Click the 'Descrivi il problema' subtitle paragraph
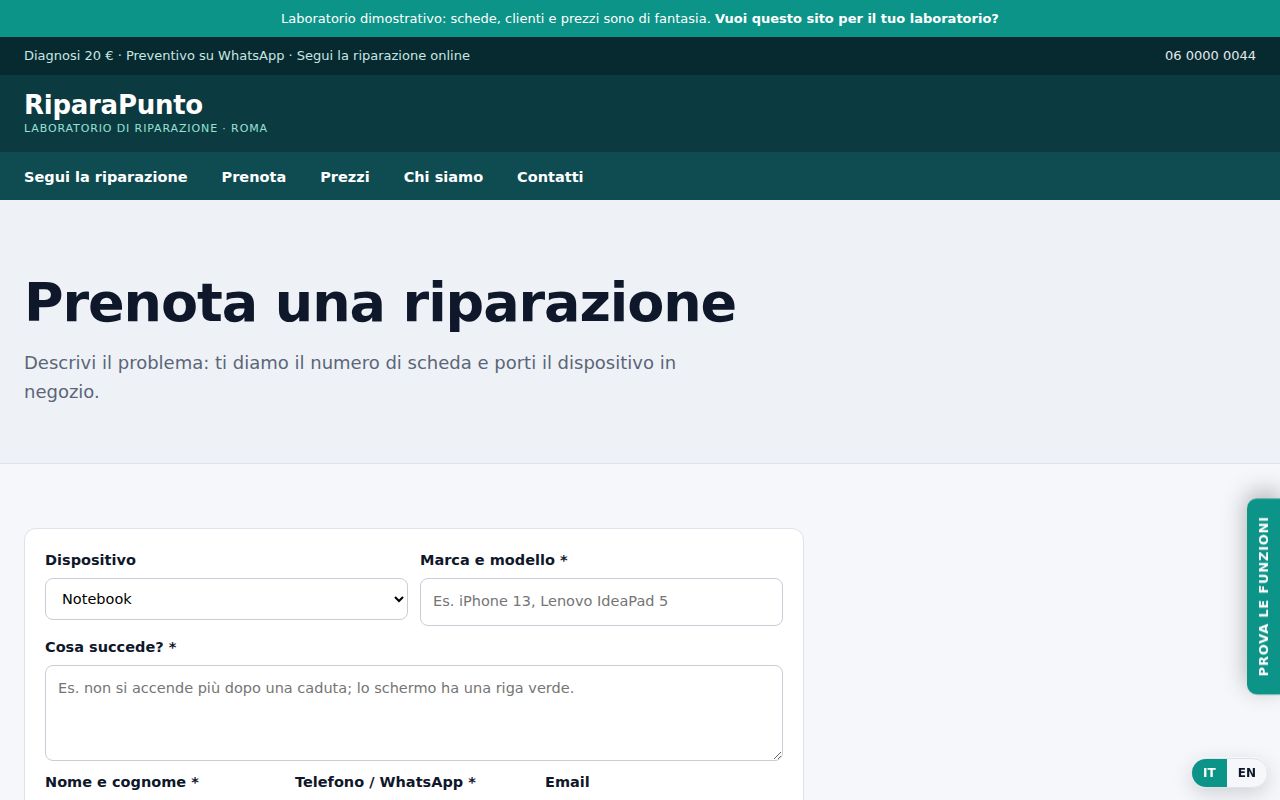This screenshot has height=800, width=1280. 350,377
